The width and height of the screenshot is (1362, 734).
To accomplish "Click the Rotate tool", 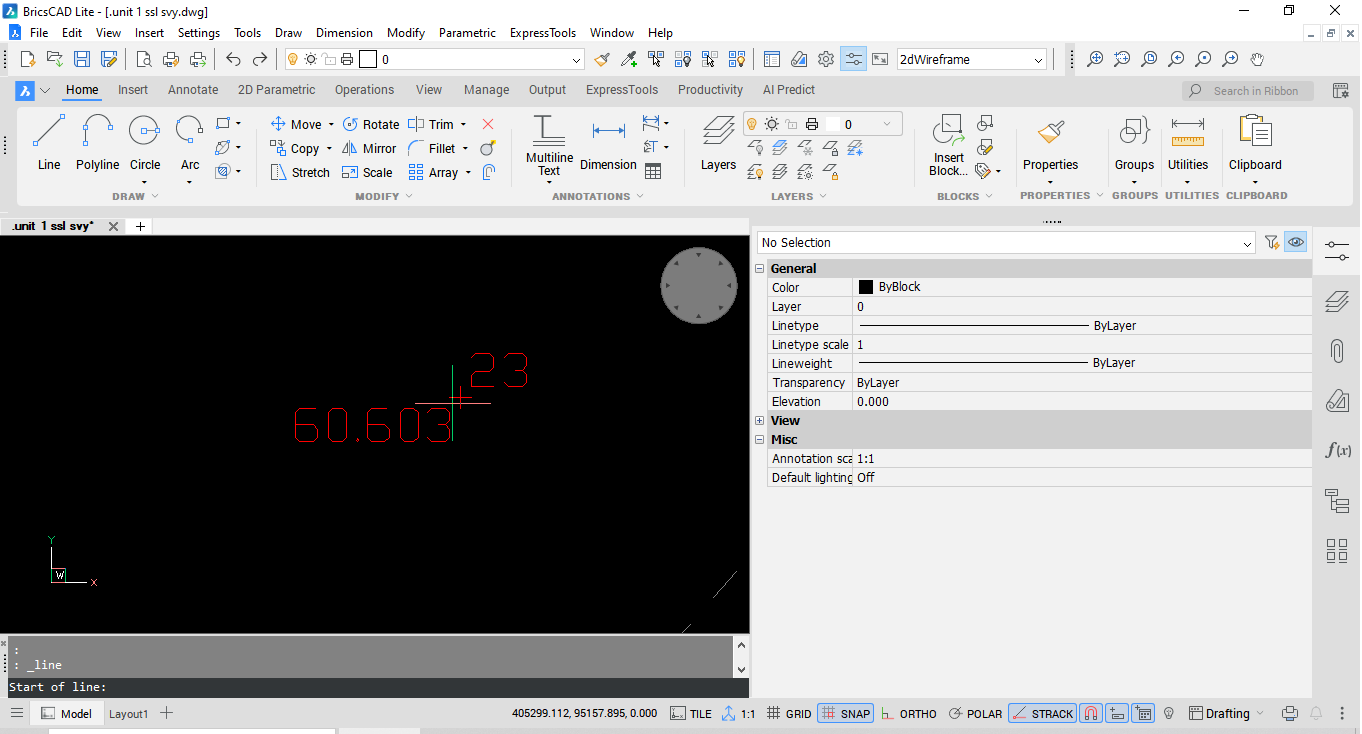I will pyautogui.click(x=371, y=124).
